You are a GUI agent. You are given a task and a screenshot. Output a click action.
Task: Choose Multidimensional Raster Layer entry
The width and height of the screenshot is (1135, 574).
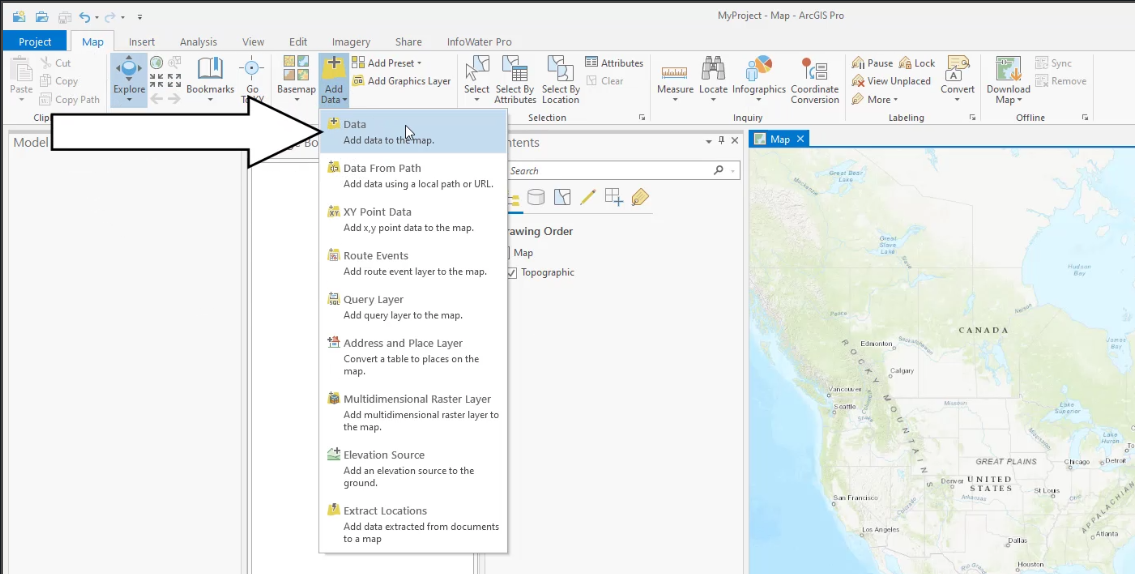[413, 413]
